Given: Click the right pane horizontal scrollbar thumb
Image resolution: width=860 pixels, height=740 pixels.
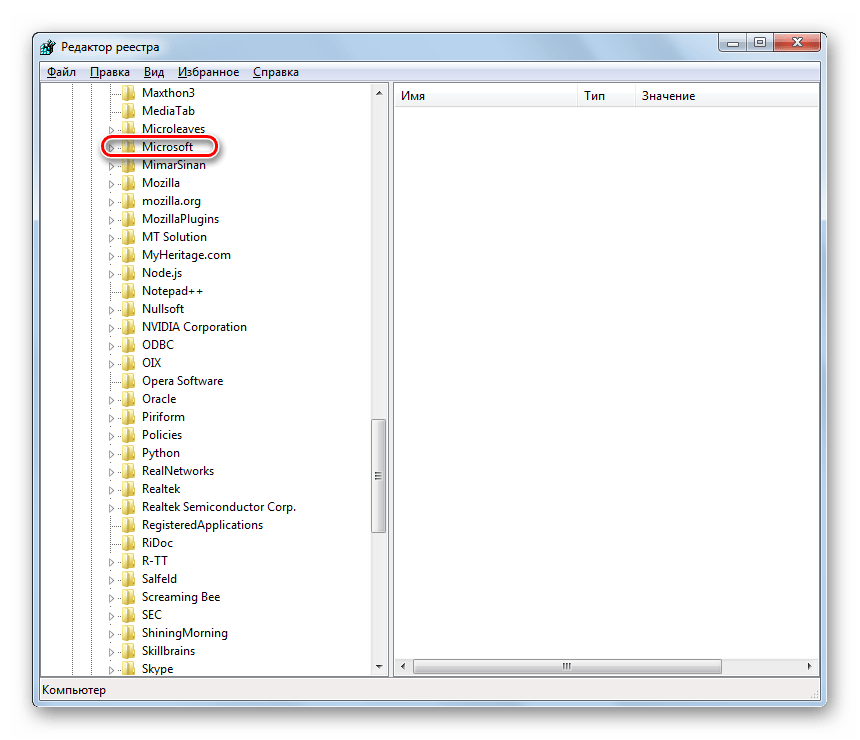Looking at the screenshot, I should coord(565,666).
